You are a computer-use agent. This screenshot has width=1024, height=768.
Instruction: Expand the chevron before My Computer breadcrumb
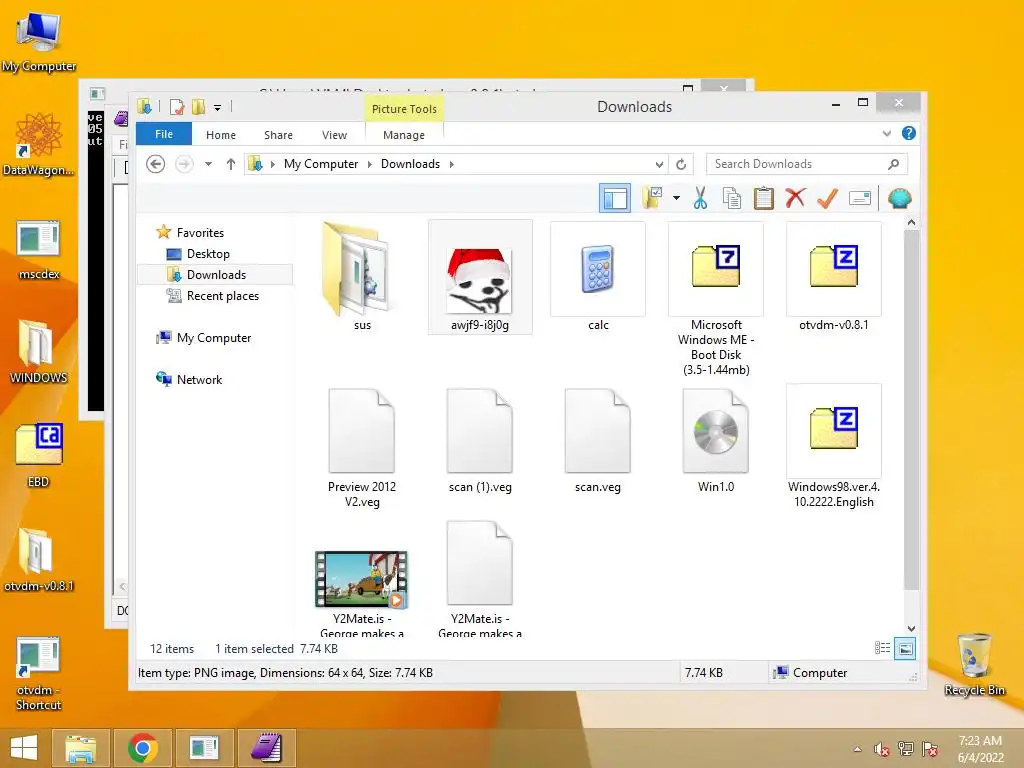click(x=272, y=165)
